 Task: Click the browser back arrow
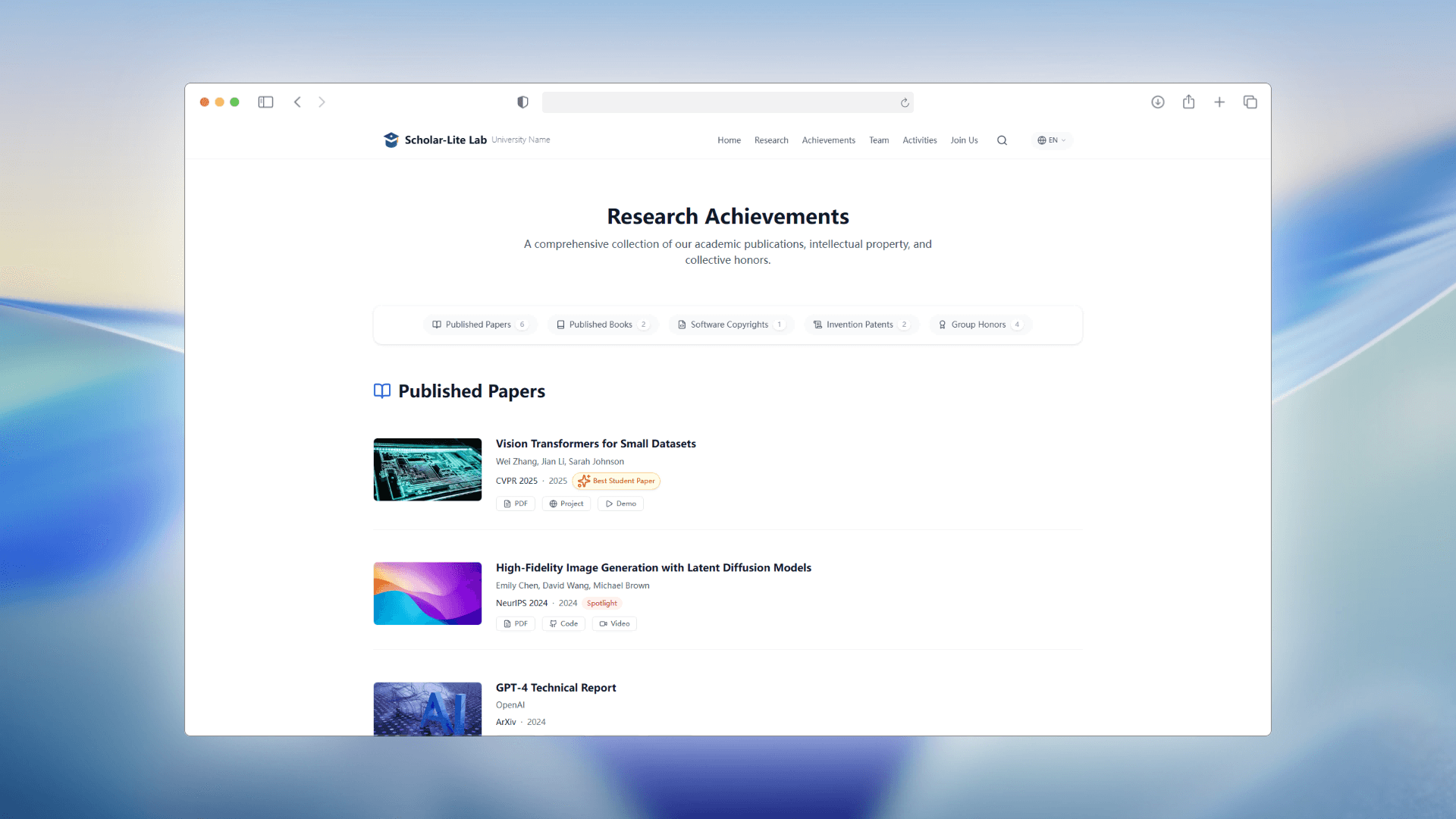point(297,102)
